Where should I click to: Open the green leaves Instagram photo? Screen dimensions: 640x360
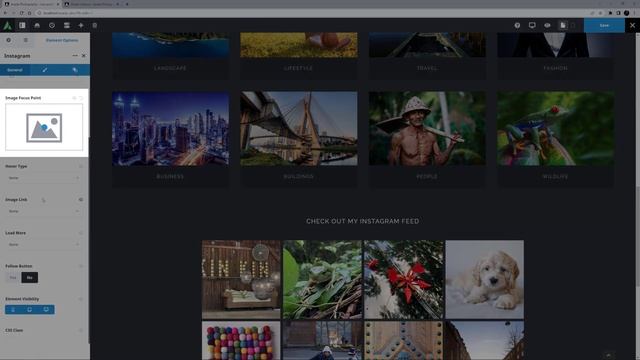coord(322,279)
